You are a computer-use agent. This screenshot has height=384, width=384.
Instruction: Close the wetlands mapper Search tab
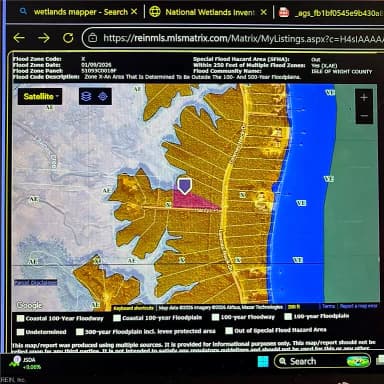[134, 12]
